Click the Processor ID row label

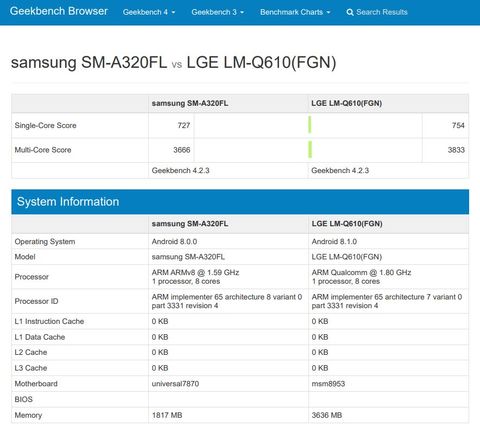(x=36, y=301)
